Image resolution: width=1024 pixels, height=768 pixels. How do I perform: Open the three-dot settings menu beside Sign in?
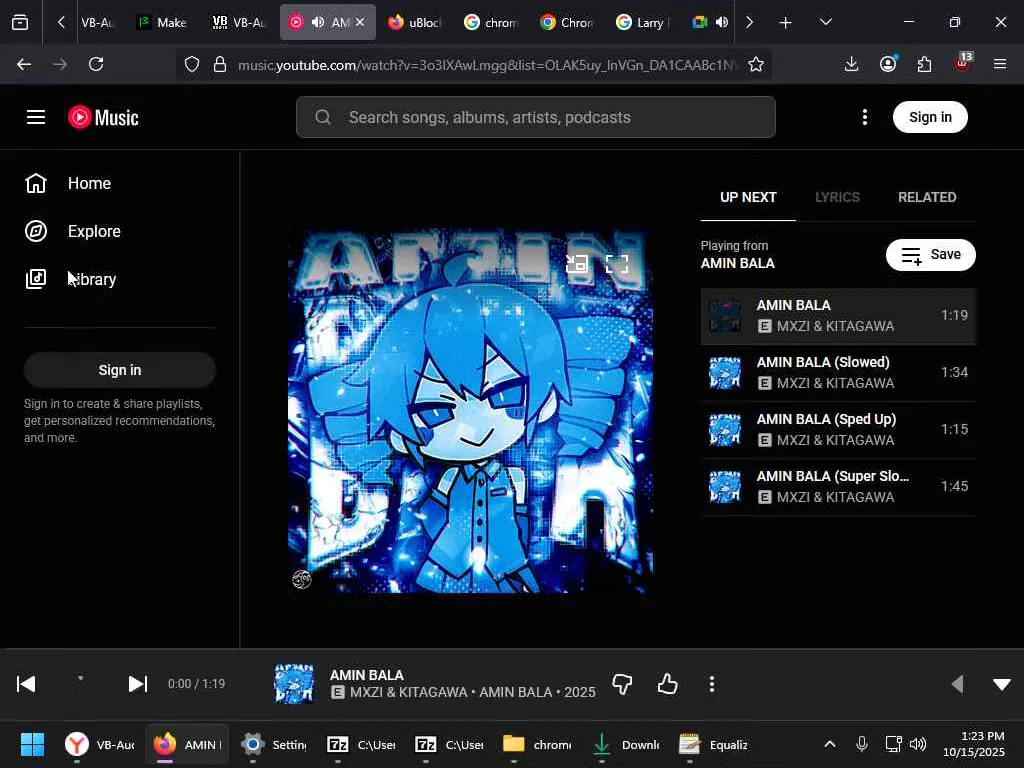click(865, 117)
